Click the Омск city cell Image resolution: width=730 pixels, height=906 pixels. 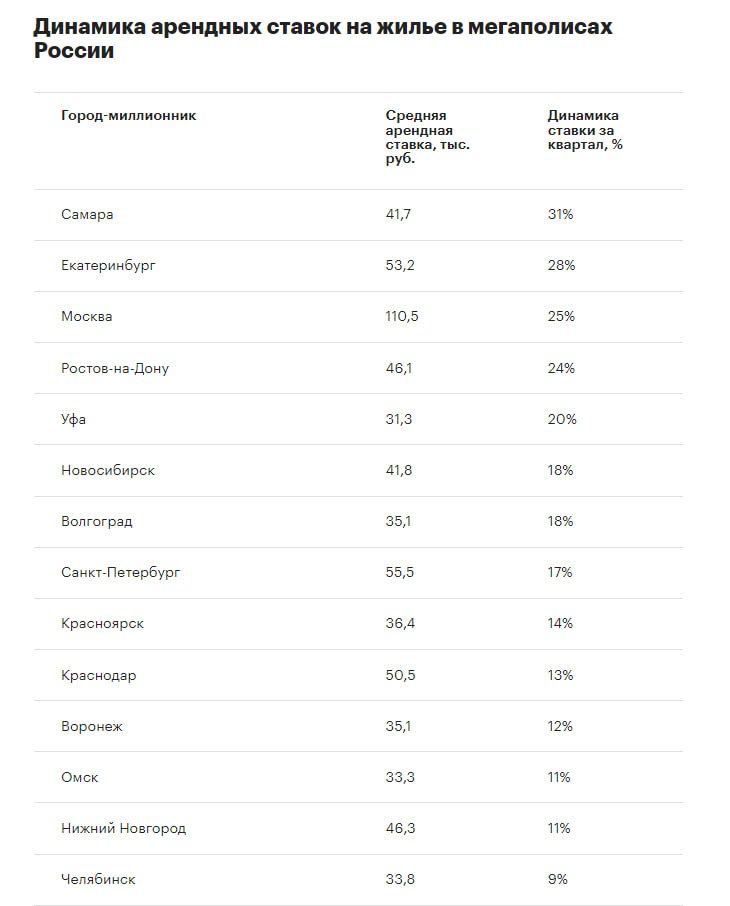point(80,777)
